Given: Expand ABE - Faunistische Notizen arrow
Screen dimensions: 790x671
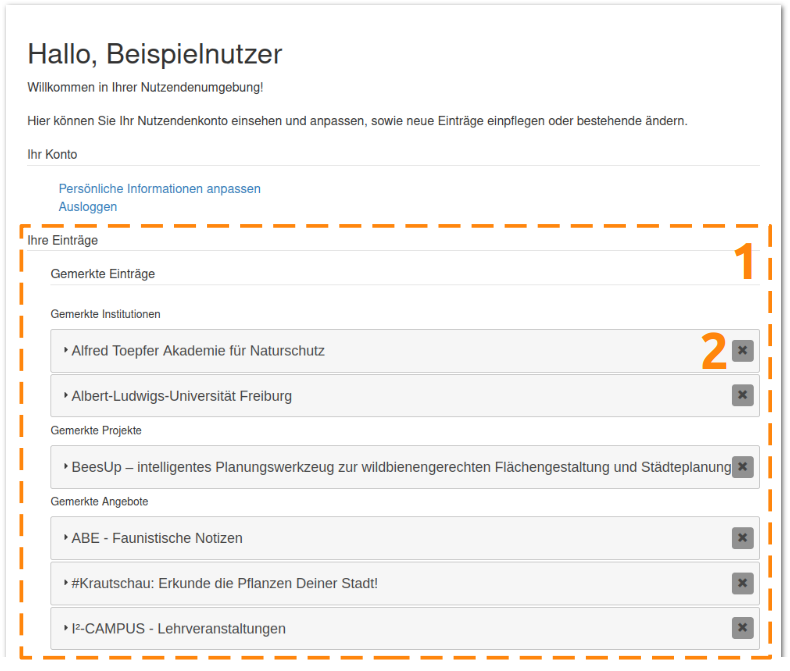Looking at the screenshot, I should [x=65, y=538].
